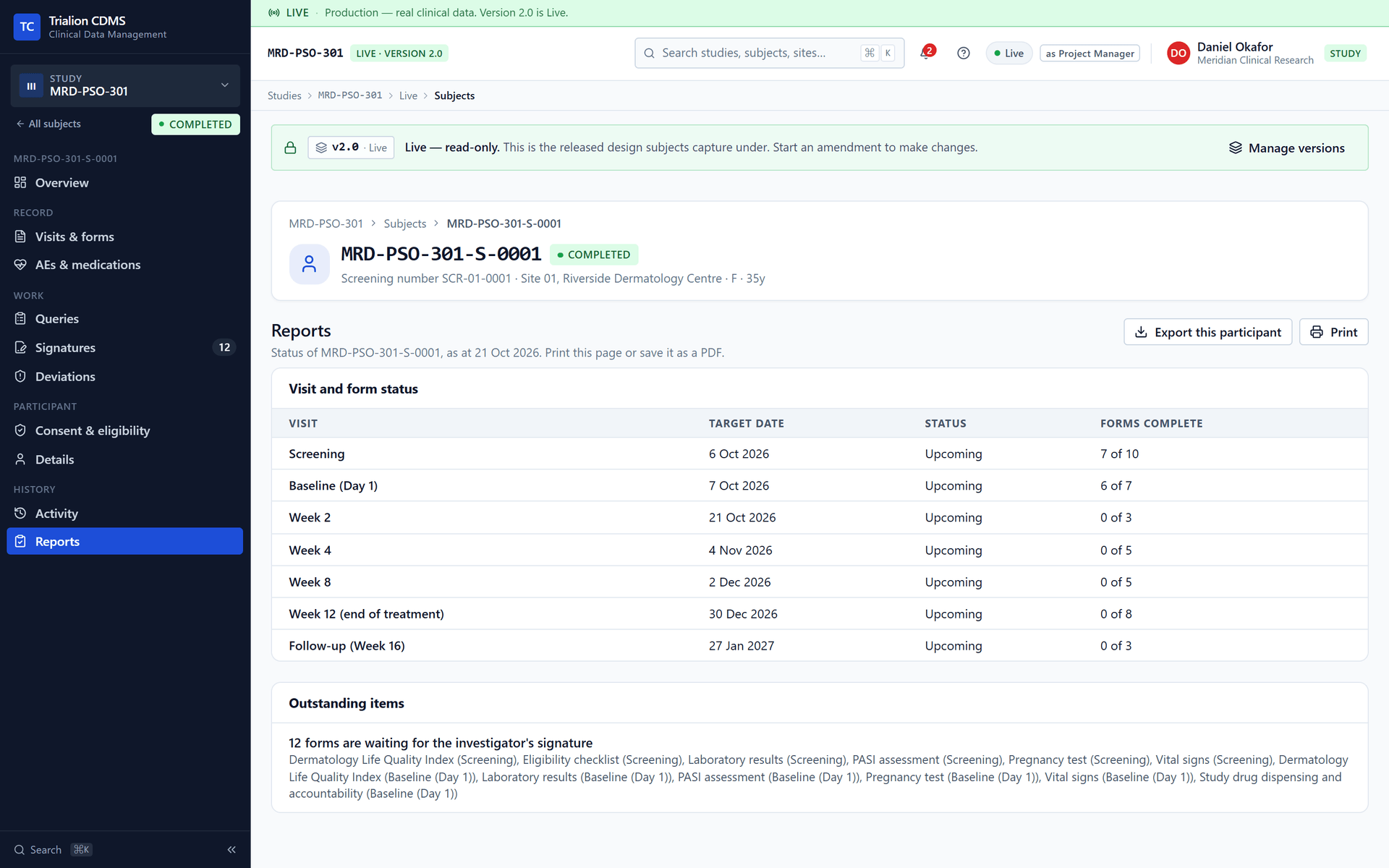Image resolution: width=1389 pixels, height=868 pixels.
Task: Click the COMPLETED badge in sidebar
Action: pyautogui.click(x=195, y=124)
